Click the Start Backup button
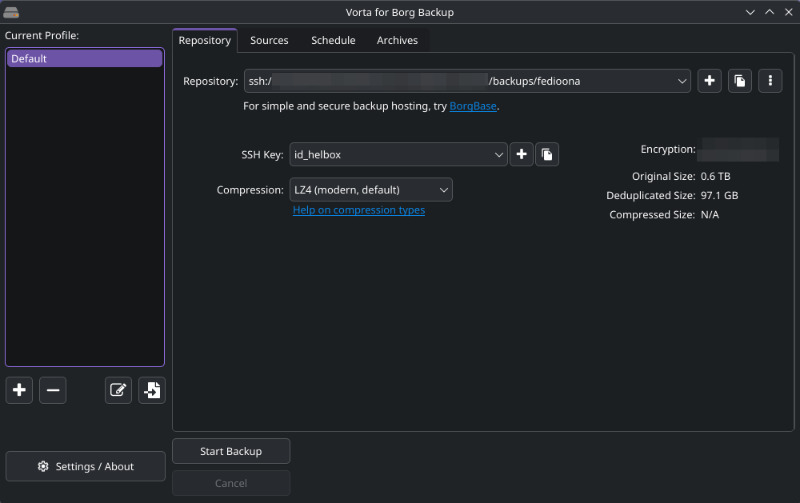The image size is (800, 503). click(231, 451)
